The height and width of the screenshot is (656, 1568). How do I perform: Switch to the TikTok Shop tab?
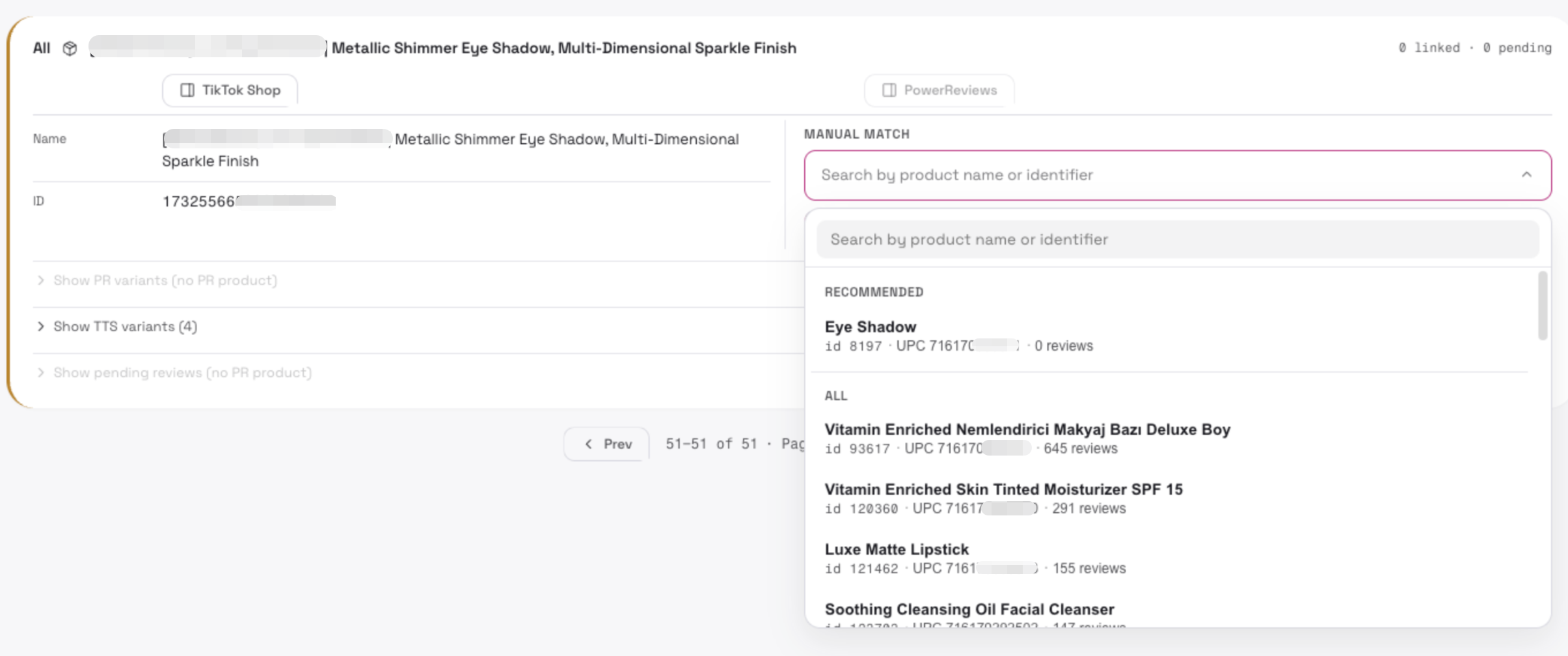[230, 90]
